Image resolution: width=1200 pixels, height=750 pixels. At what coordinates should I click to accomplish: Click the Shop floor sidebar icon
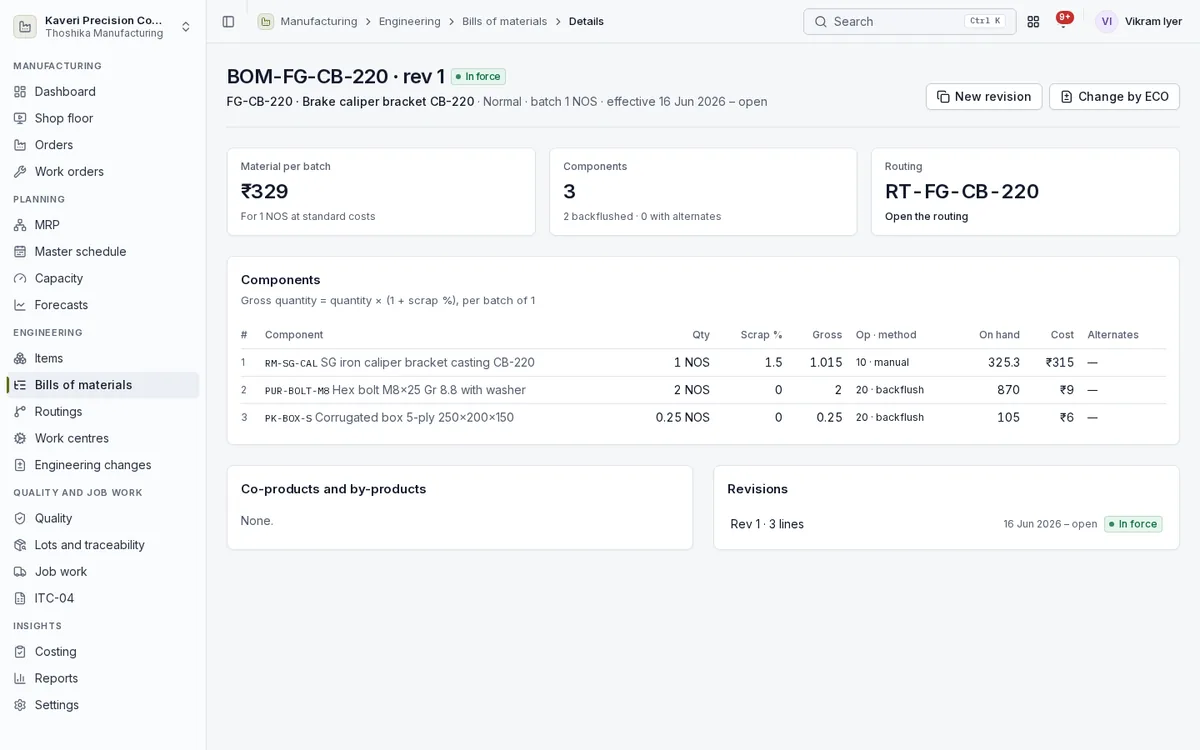(x=20, y=118)
